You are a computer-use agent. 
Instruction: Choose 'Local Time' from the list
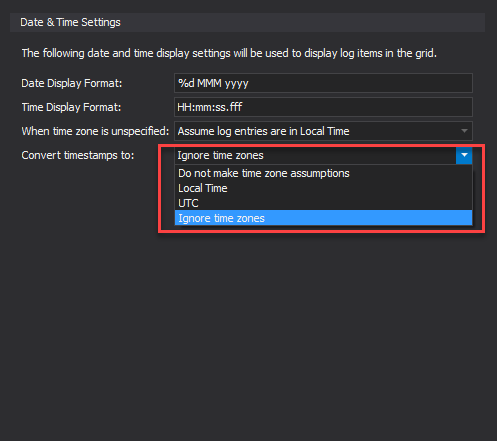pyautogui.click(x=323, y=188)
